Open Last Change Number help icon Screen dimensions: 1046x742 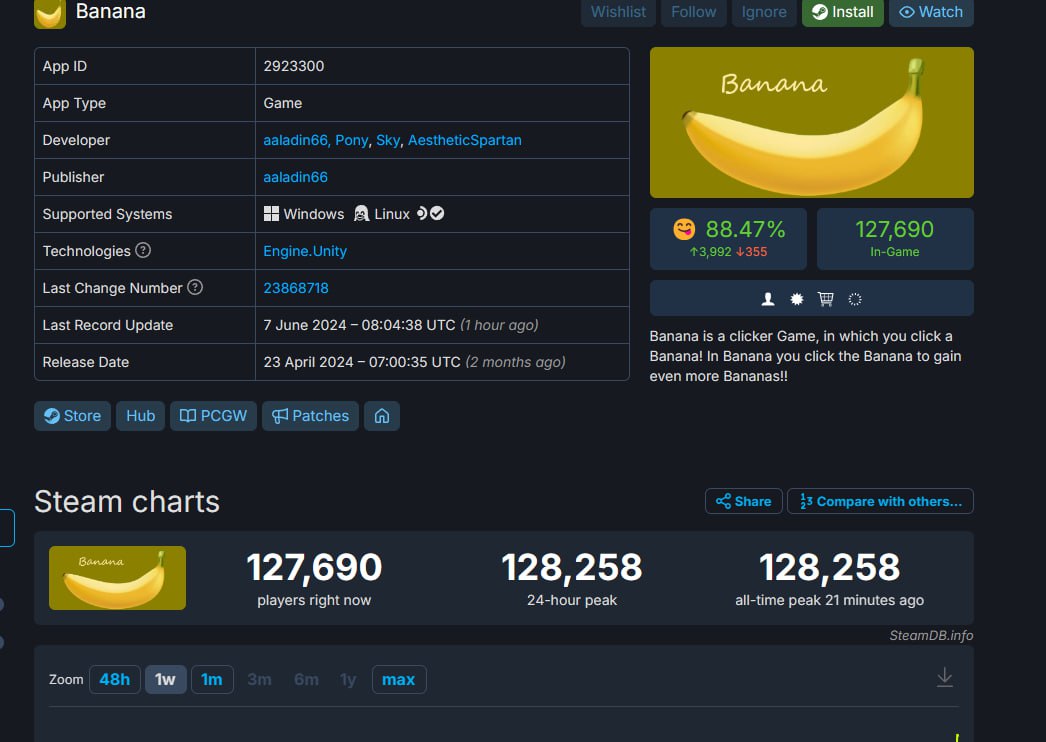(195, 288)
